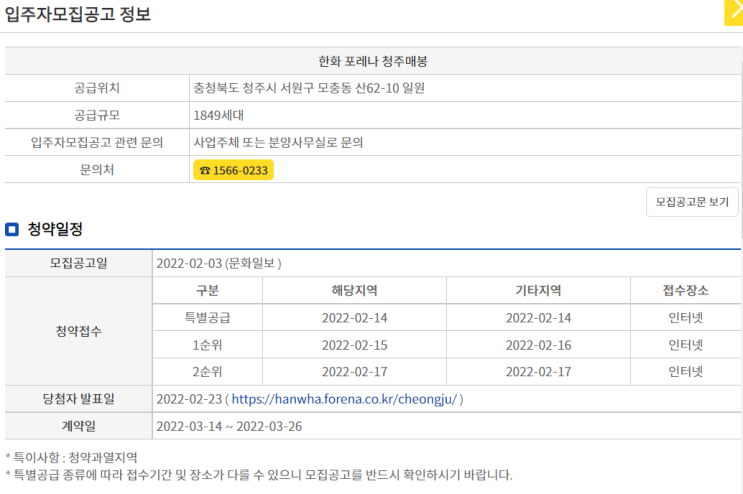Call the 1566-0233 phone button
This screenshot has height=494, width=743.
pyautogui.click(x=233, y=170)
